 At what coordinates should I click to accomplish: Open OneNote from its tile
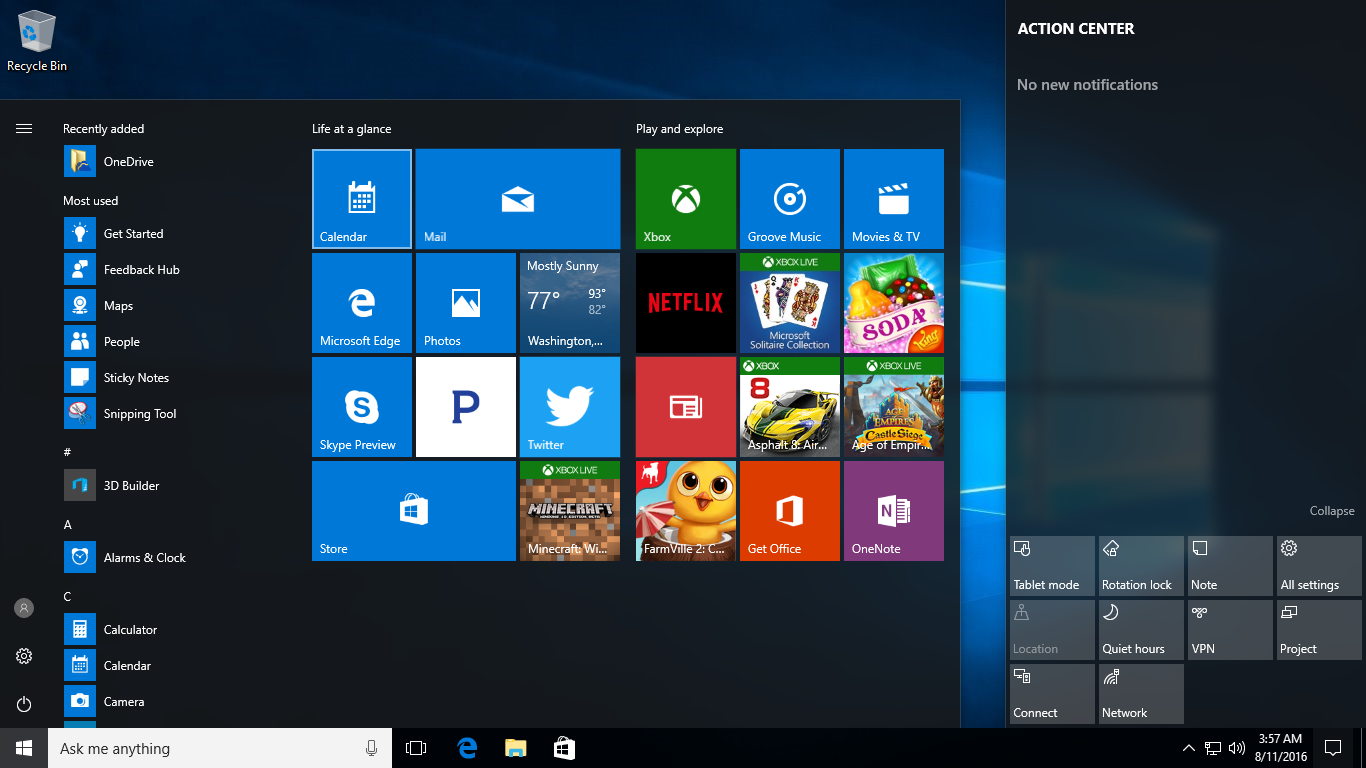click(893, 511)
